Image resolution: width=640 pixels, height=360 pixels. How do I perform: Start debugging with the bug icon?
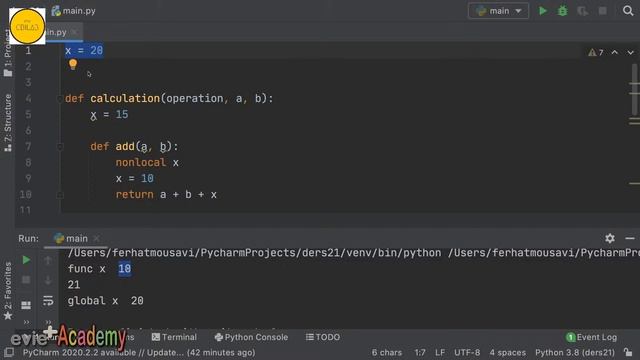562,11
